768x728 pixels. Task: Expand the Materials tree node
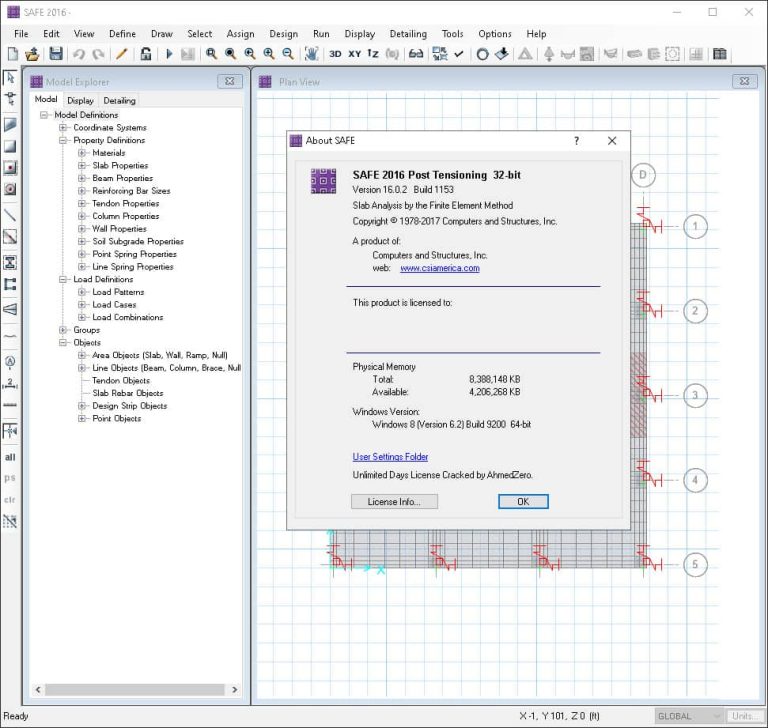[82, 153]
